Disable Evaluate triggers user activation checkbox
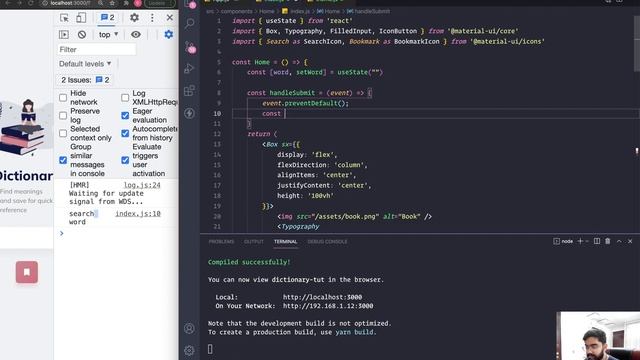This screenshot has height=360, width=640. click(x=125, y=160)
